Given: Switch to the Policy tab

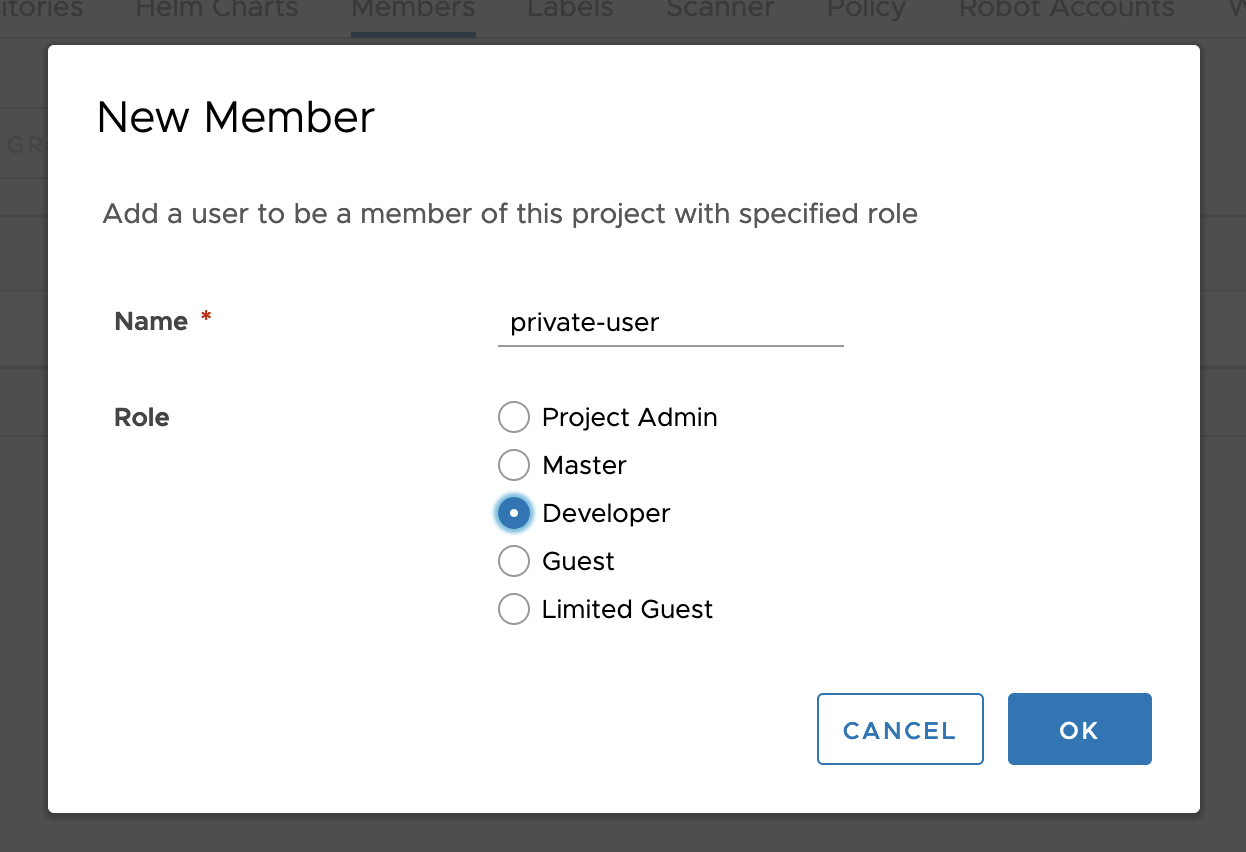Looking at the screenshot, I should 865,10.
